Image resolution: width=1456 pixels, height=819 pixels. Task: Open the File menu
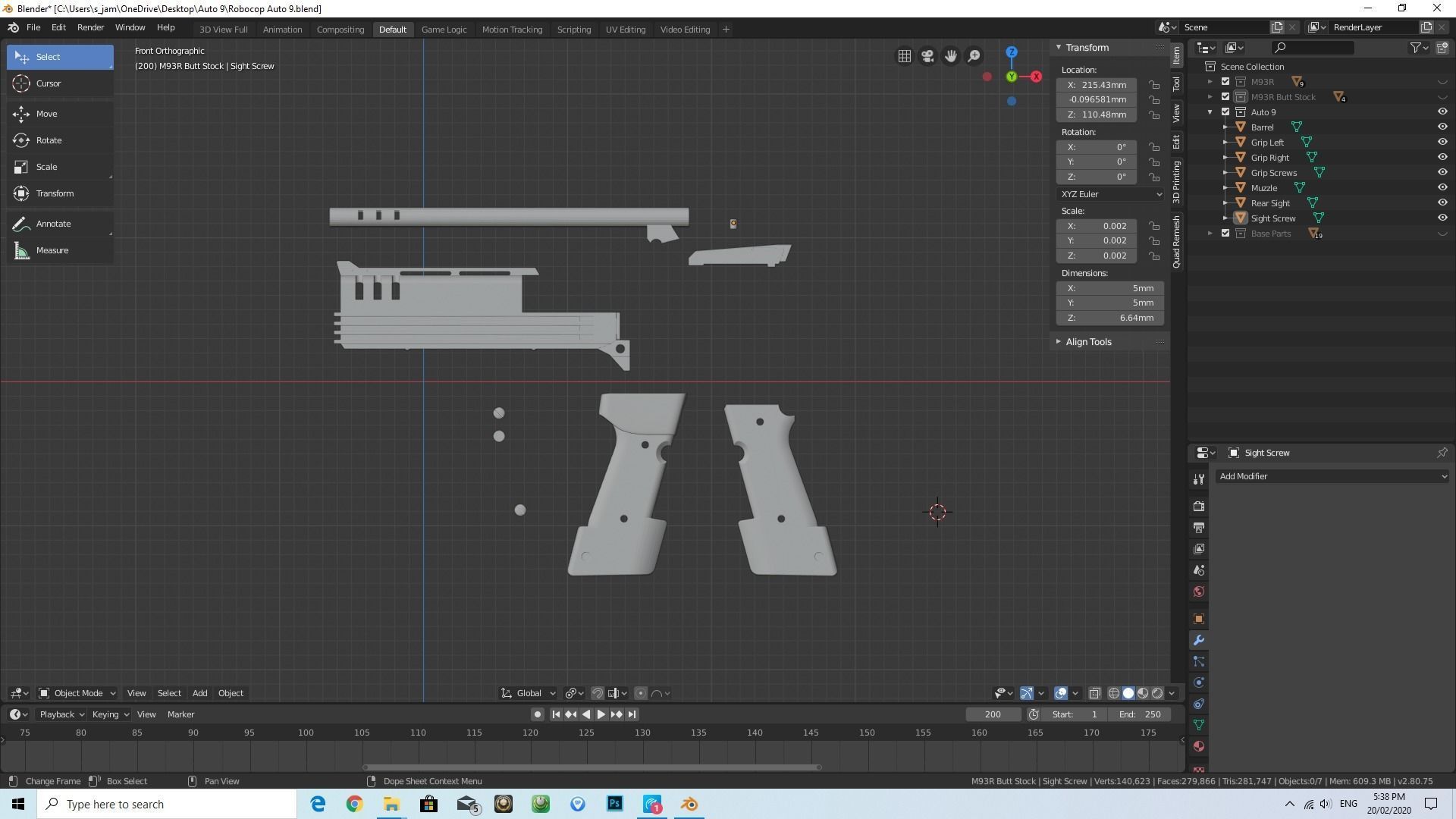click(x=33, y=27)
